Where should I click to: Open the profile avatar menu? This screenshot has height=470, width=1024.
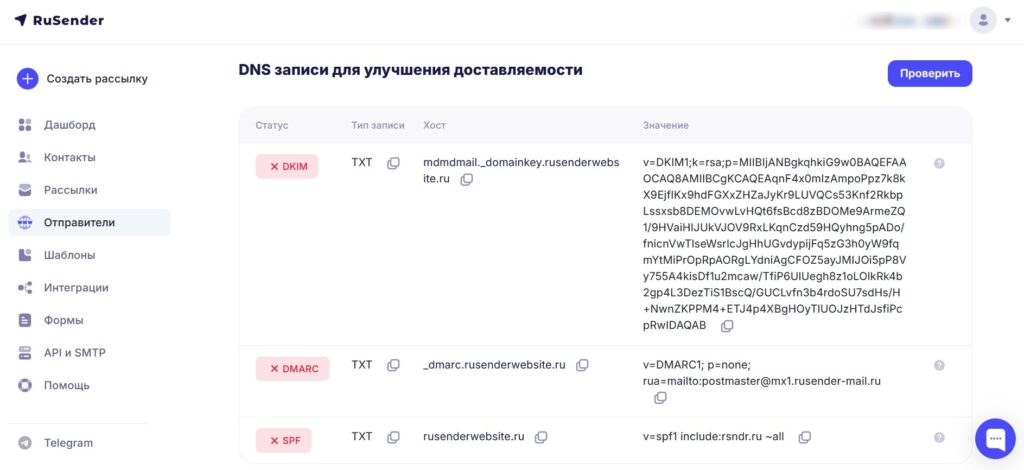983,20
